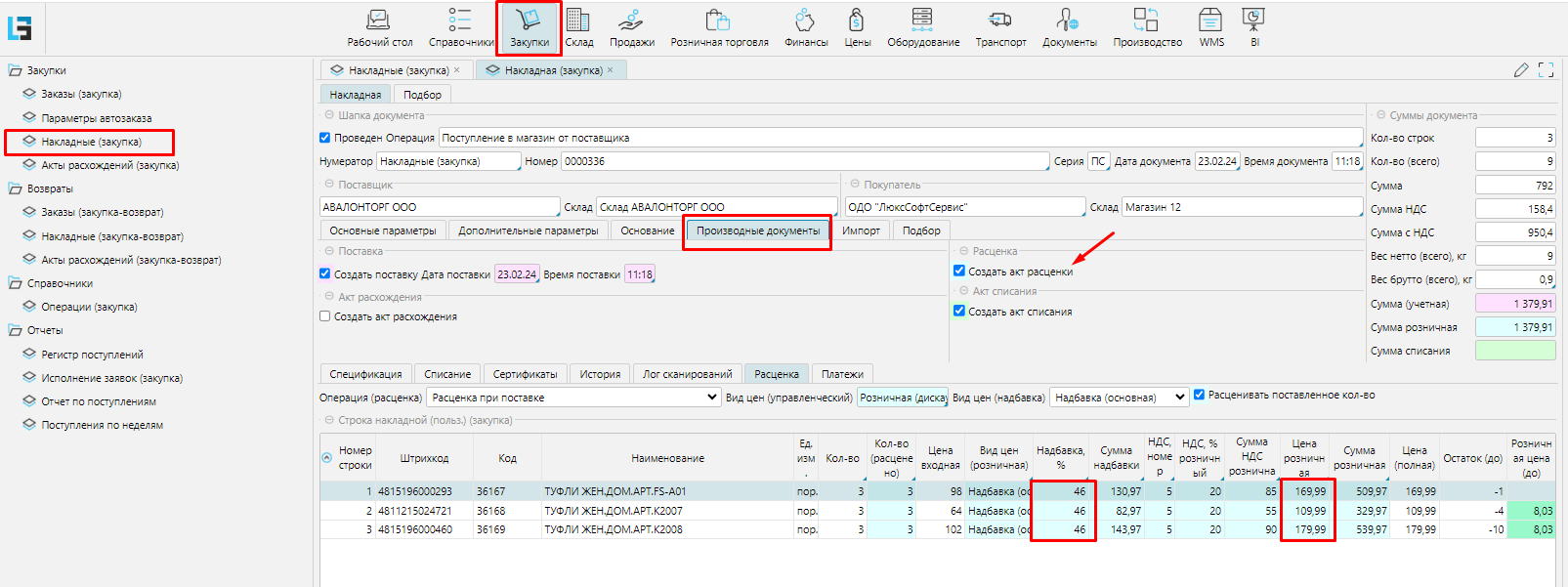Click the green Сумма списания field
Image resolution: width=1568 pixels, height=587 pixels.
pyautogui.click(x=1514, y=351)
